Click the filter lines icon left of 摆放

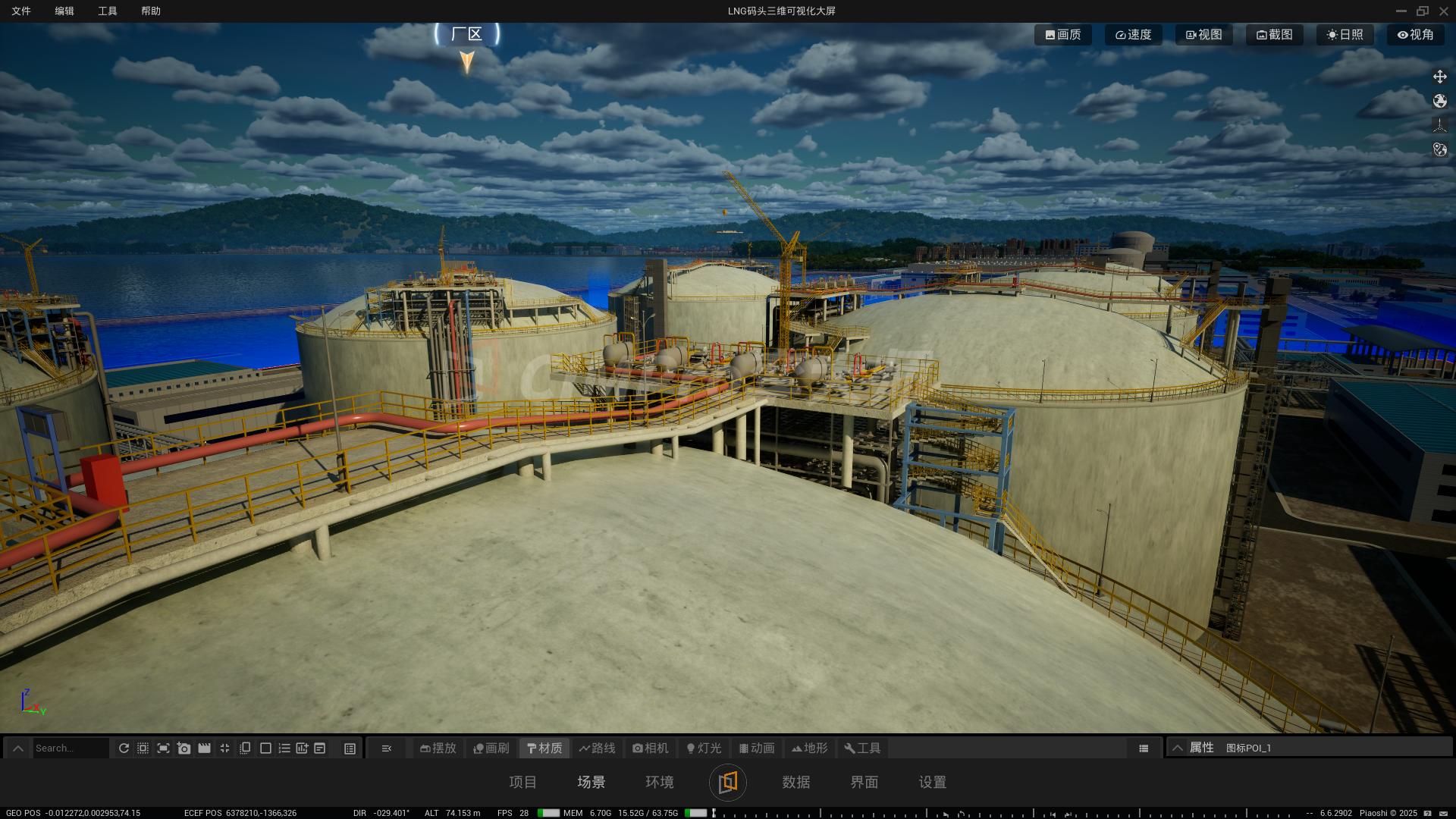[387, 748]
